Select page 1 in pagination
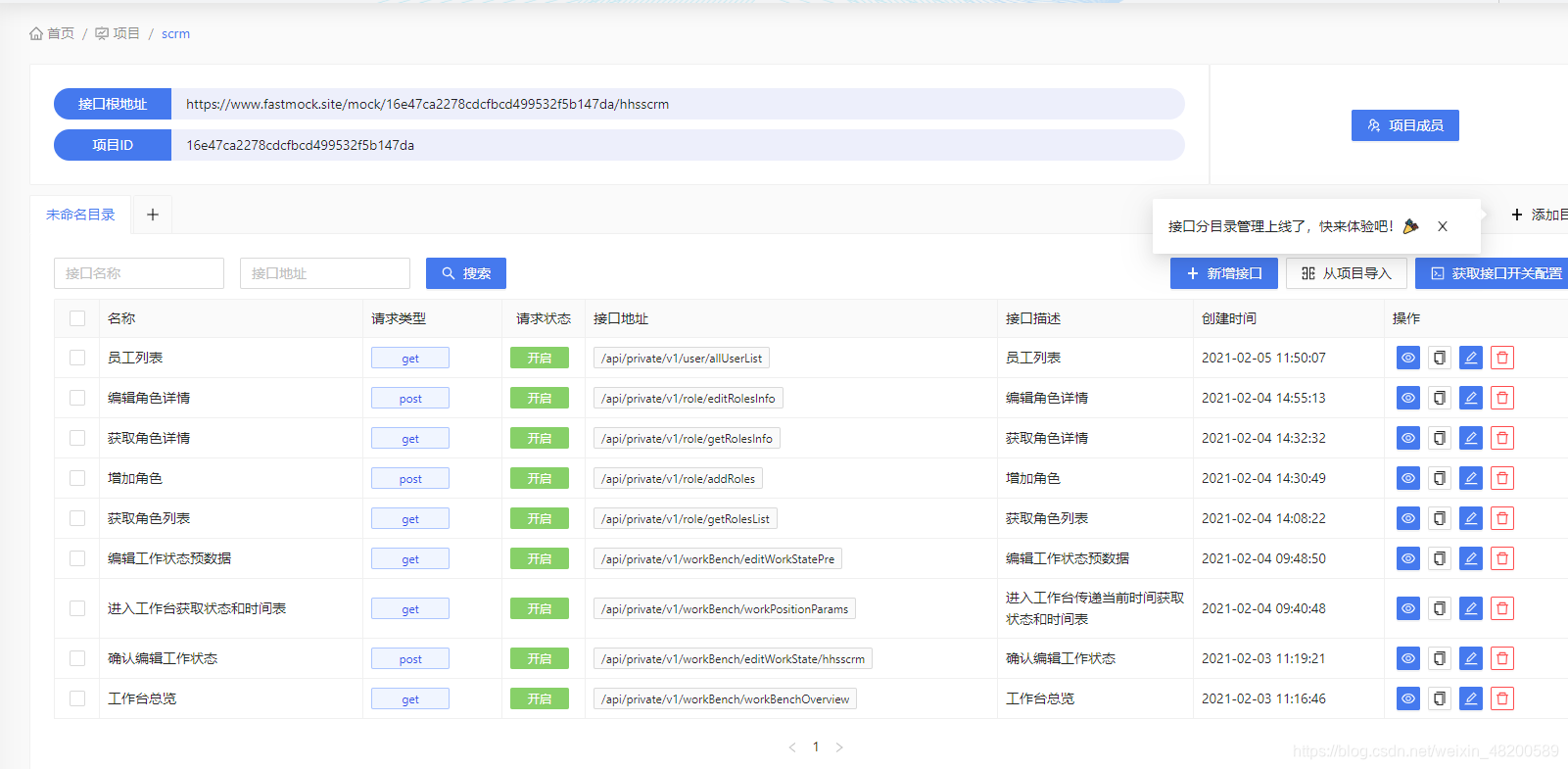Screen dimensions: 1568x769 click(x=816, y=747)
